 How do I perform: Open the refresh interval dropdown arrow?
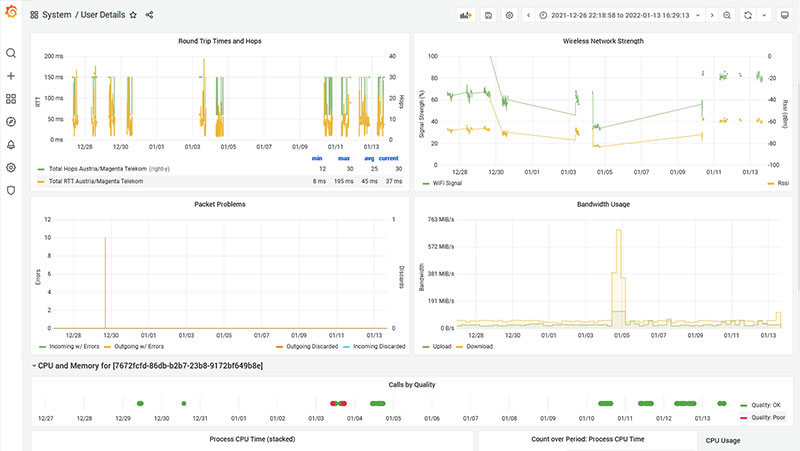(764, 15)
